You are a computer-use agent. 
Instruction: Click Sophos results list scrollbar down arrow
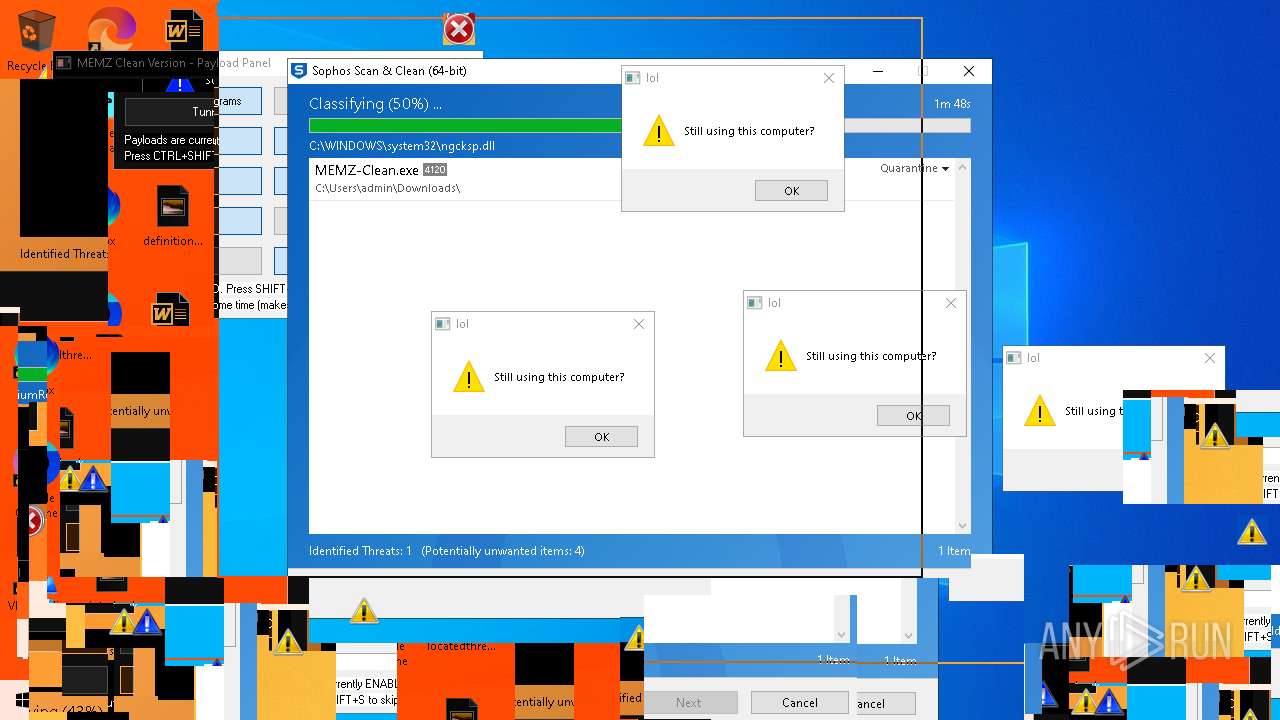click(962, 526)
